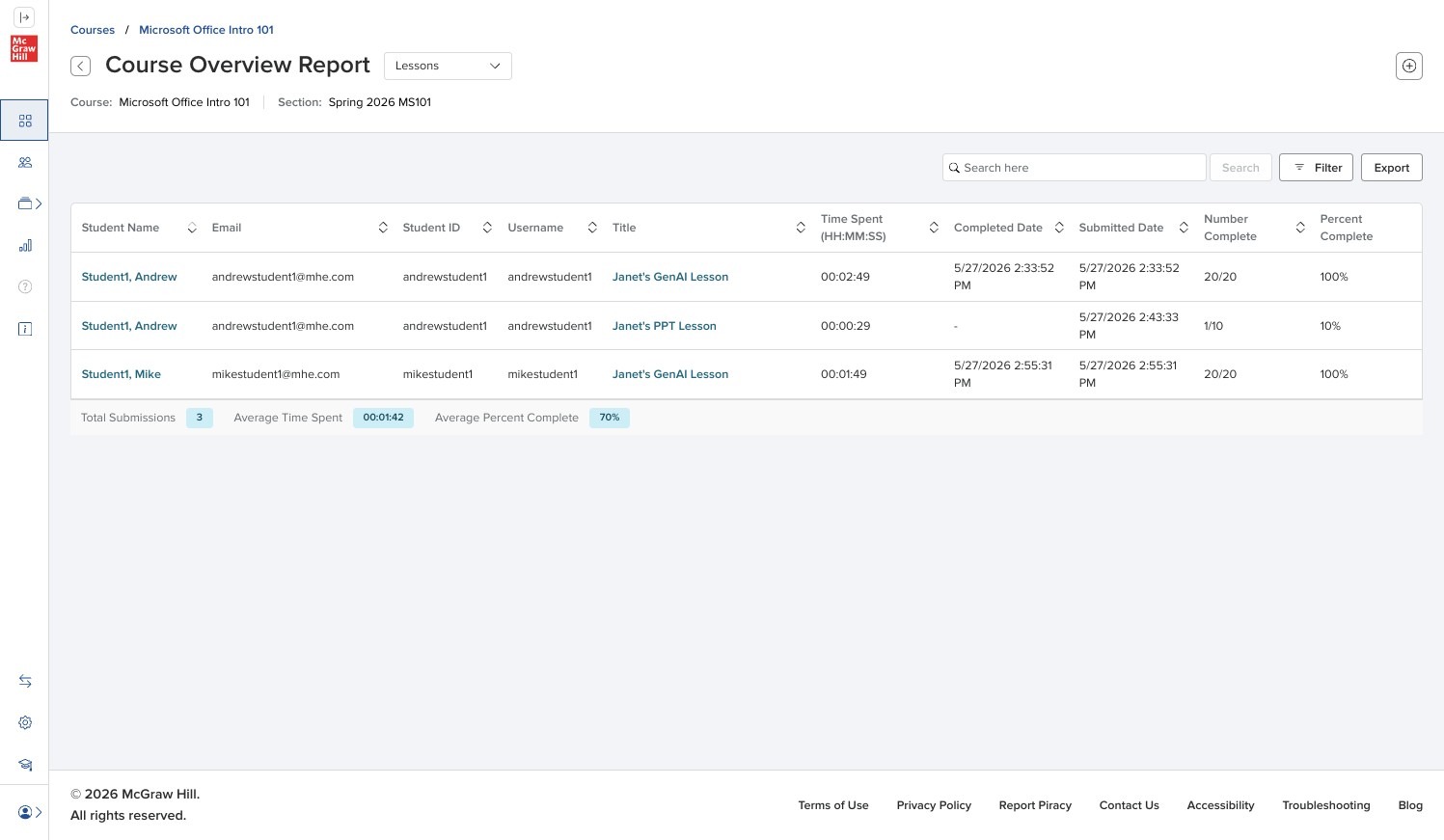The image size is (1444, 840).
Task: Open the settings gear icon
Action: (25, 722)
